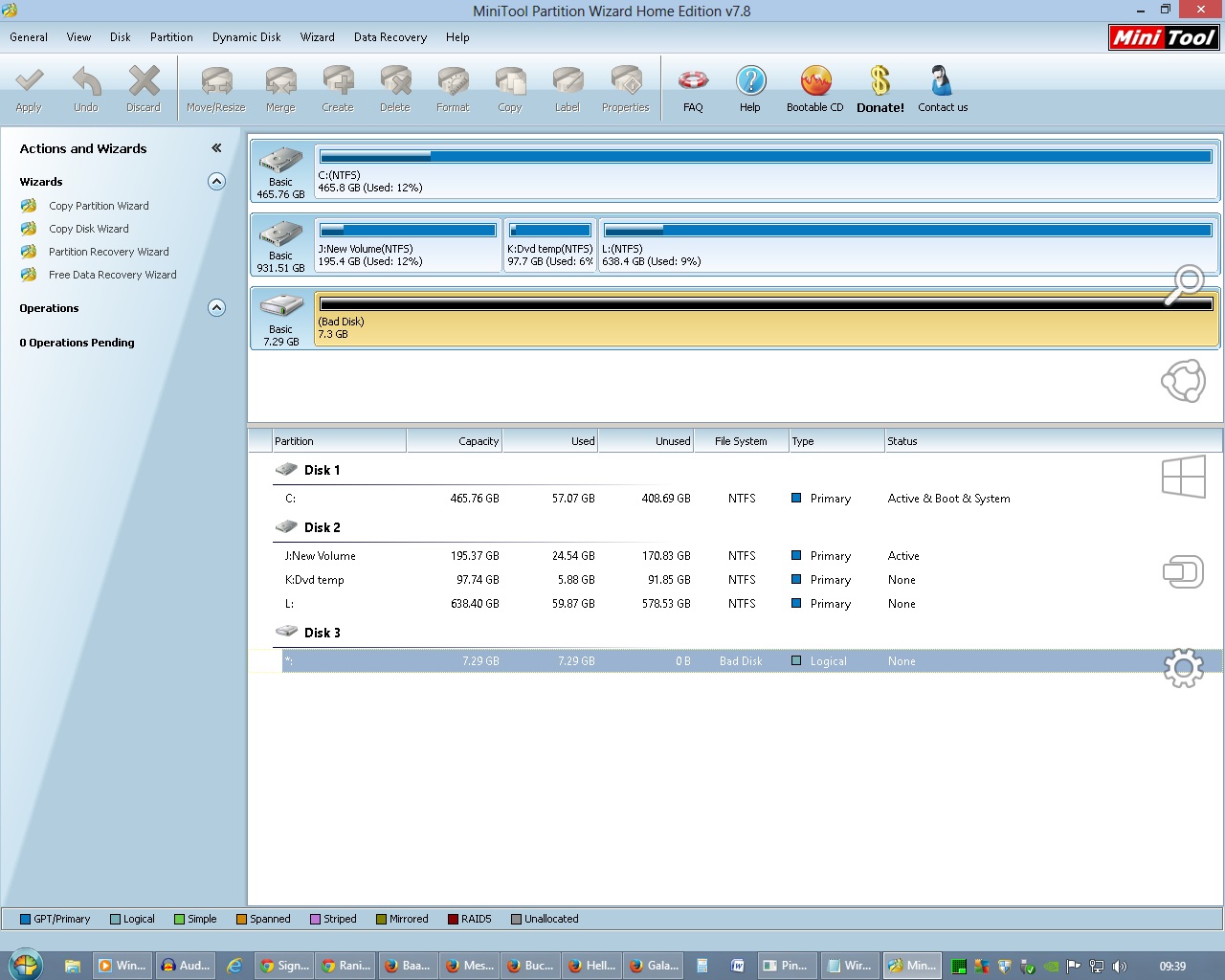Select the 7.29 GB Basic disk icon

[x=280, y=306]
